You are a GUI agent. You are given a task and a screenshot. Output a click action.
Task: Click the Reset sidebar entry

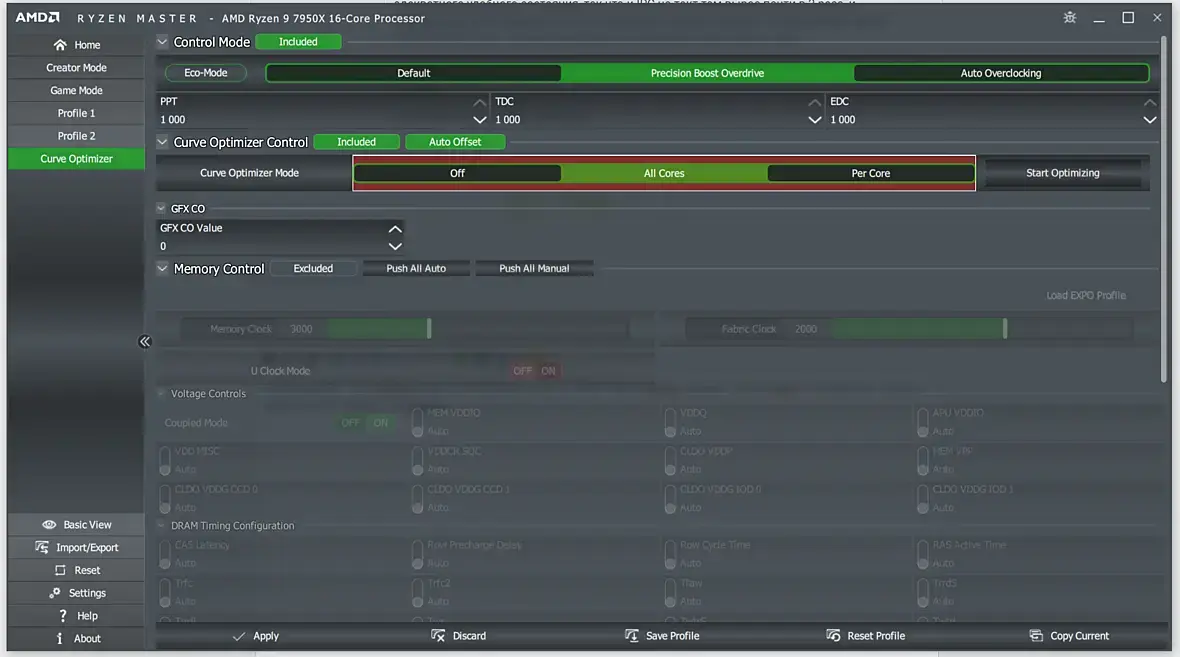(x=76, y=570)
